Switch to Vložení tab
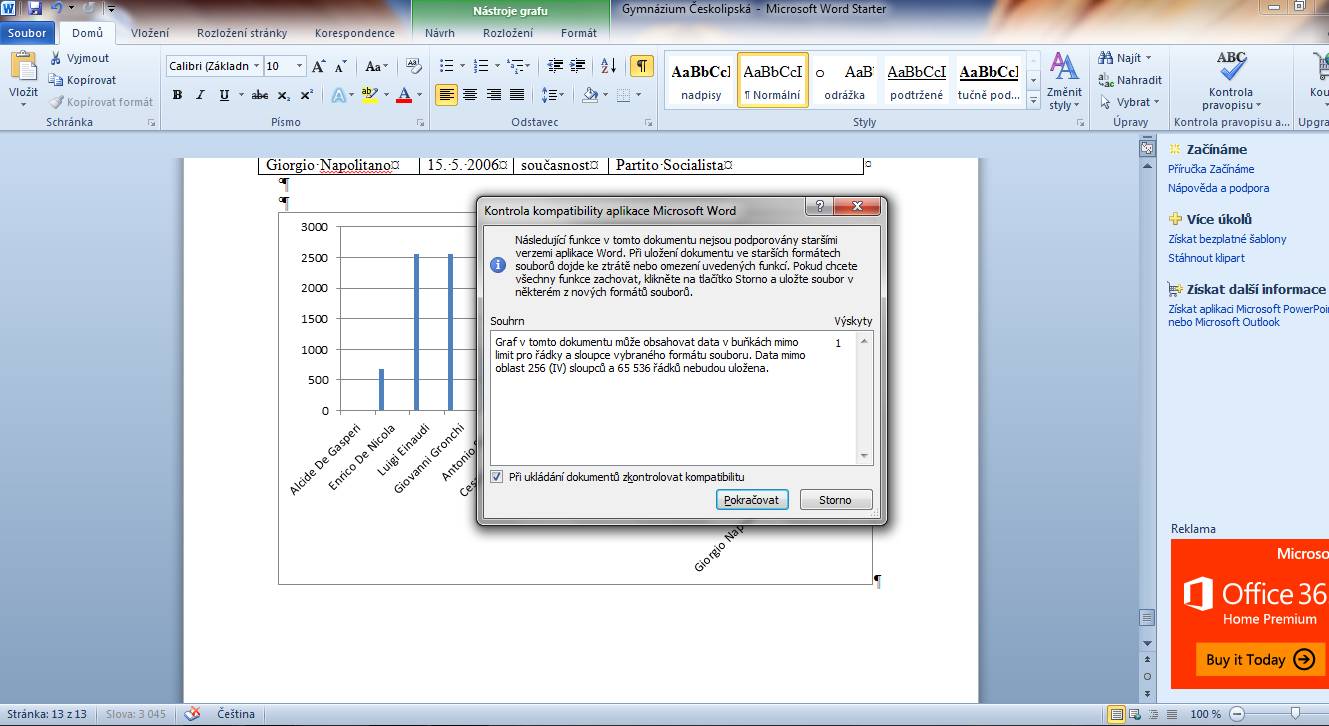 pyautogui.click(x=150, y=33)
